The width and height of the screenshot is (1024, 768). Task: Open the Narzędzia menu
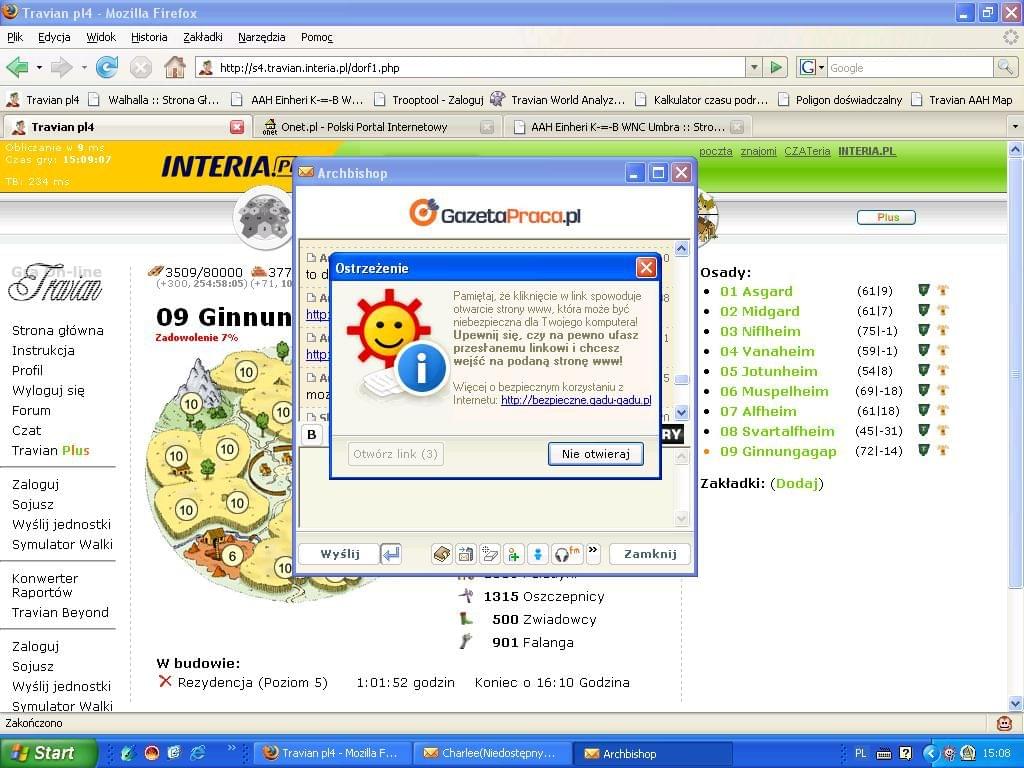point(261,37)
